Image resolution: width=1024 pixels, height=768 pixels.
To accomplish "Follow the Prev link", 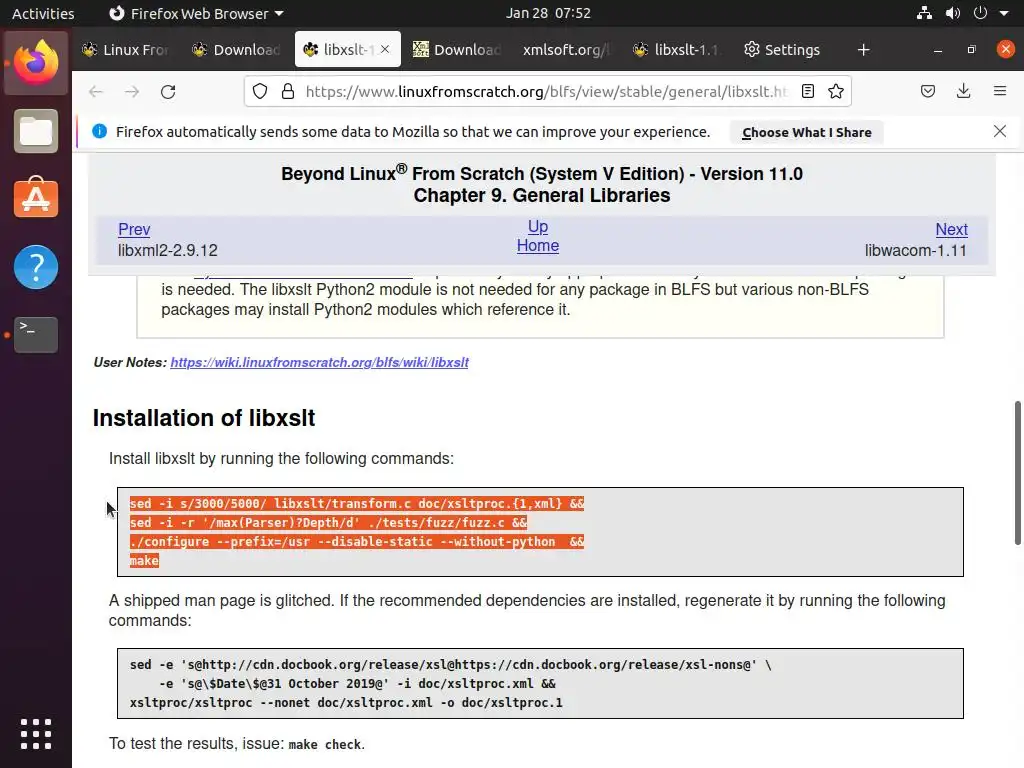I will [134, 229].
